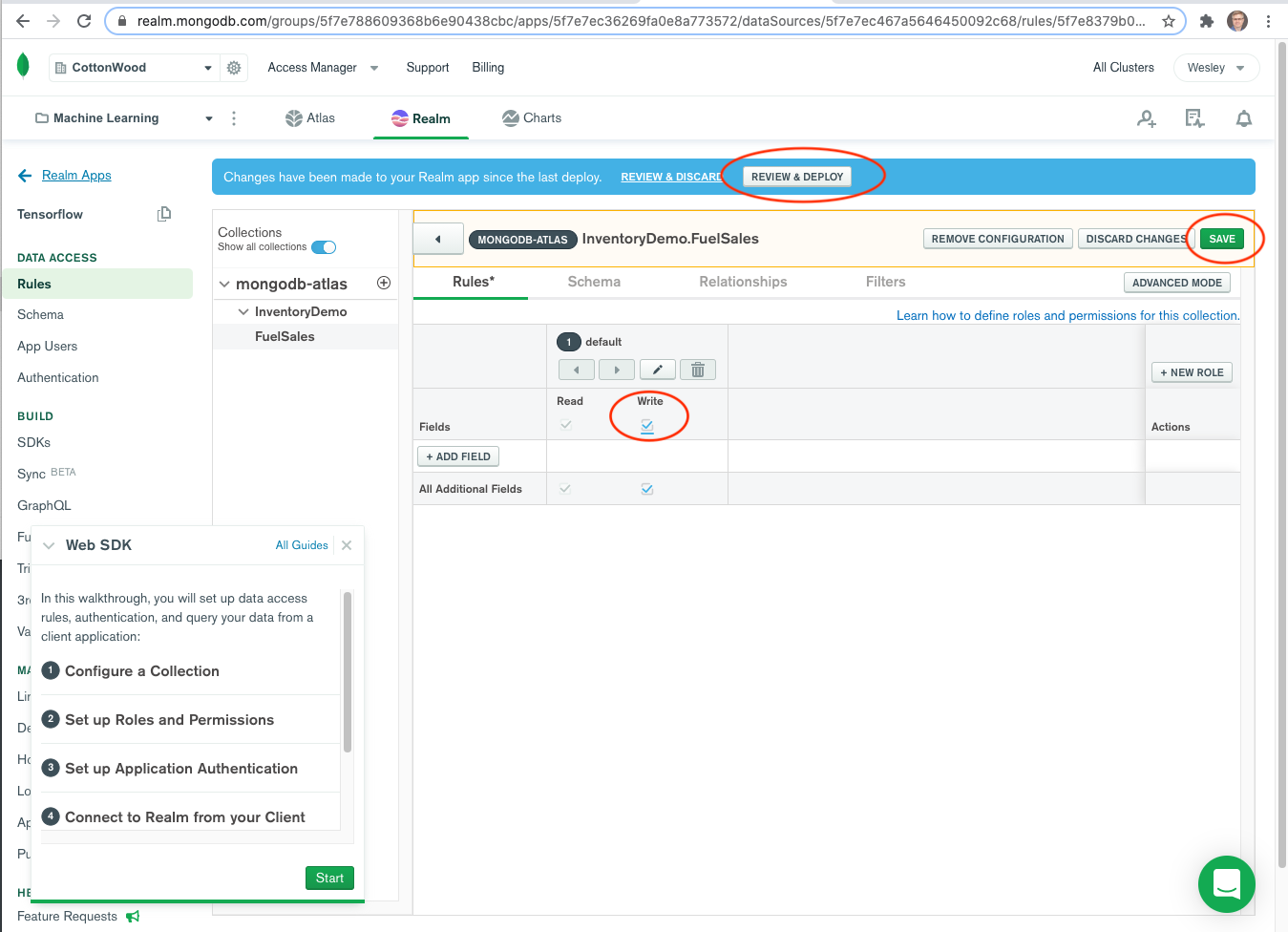Add a role with + NEW ROLE
1288x932 pixels.
click(x=1192, y=372)
